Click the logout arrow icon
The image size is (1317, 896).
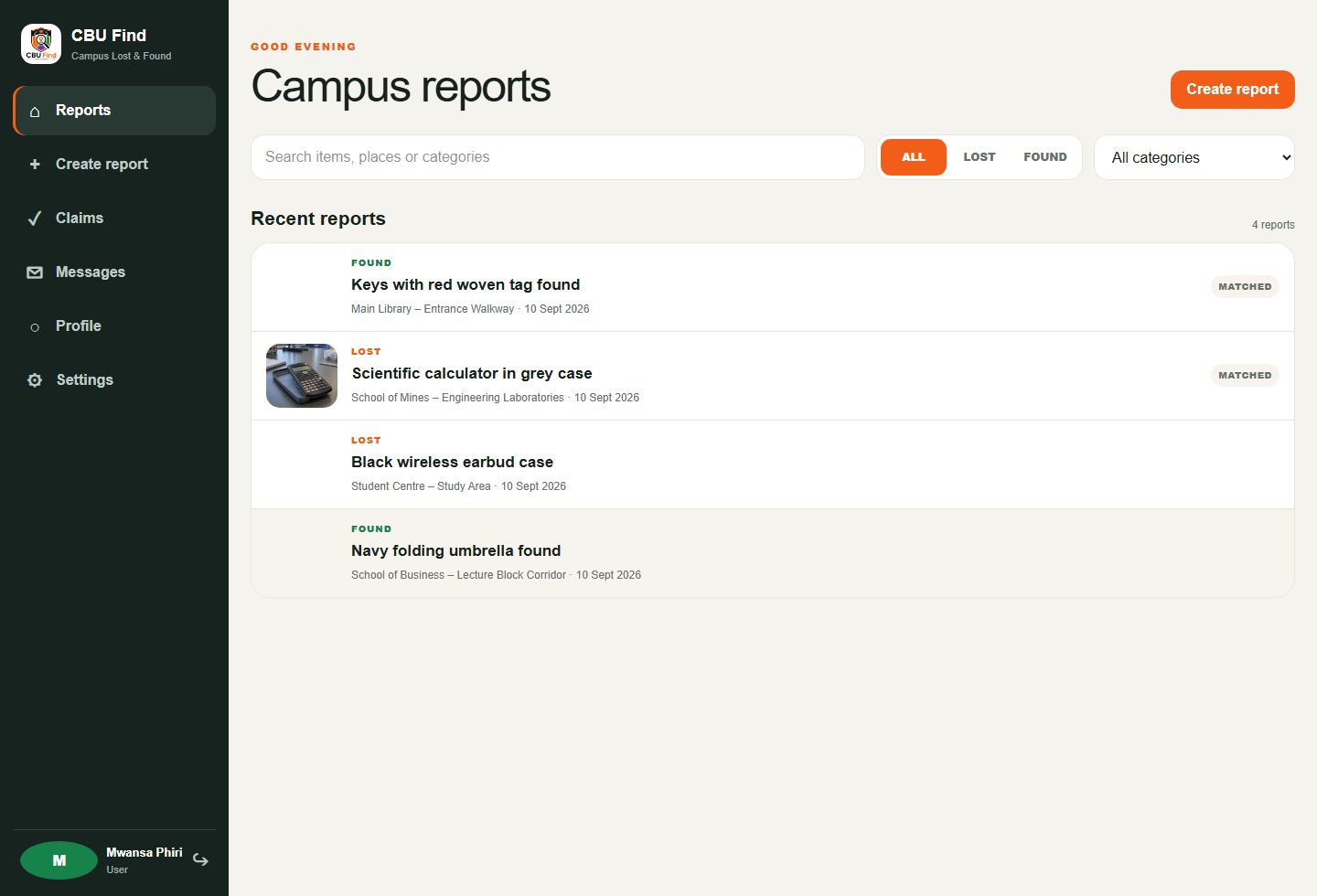200,860
